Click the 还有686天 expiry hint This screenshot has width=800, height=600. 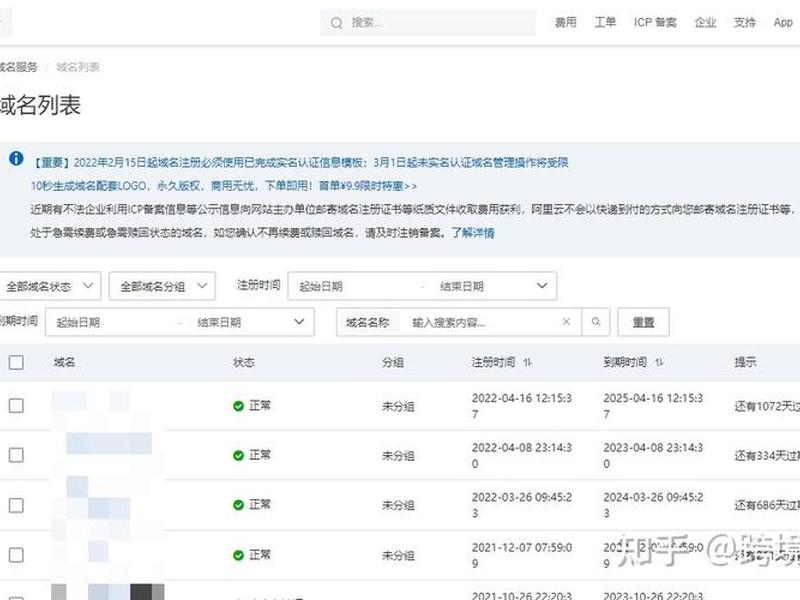pyautogui.click(x=767, y=505)
